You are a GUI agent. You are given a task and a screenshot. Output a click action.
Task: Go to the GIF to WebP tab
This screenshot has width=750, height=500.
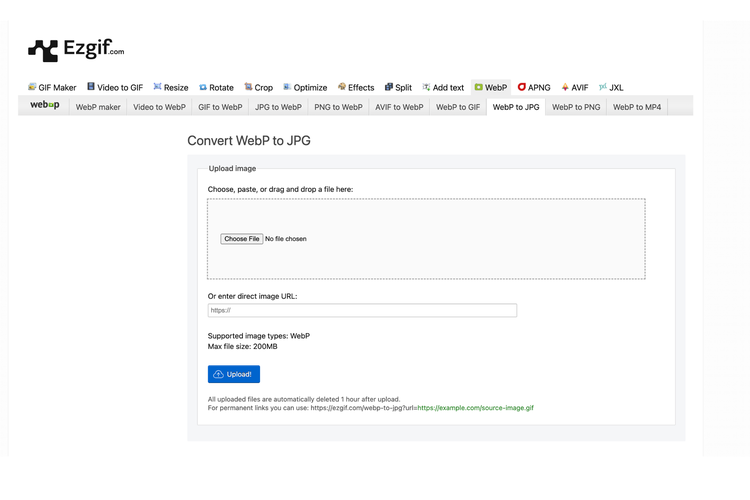coord(220,107)
